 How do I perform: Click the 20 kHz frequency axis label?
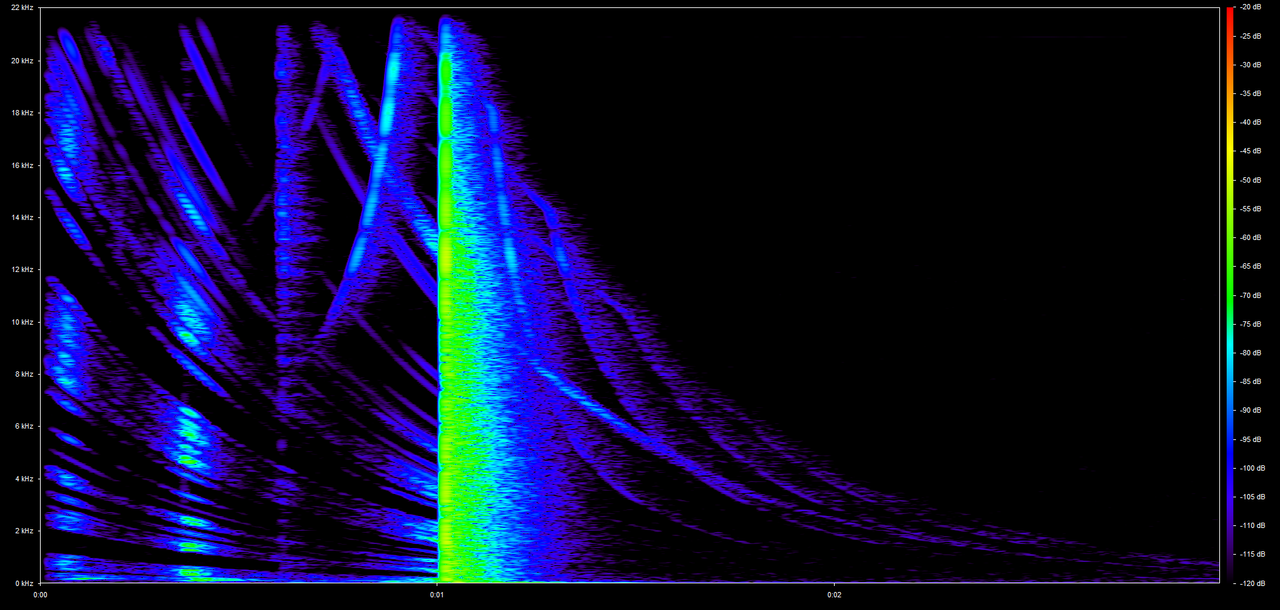pyautogui.click(x=22, y=61)
